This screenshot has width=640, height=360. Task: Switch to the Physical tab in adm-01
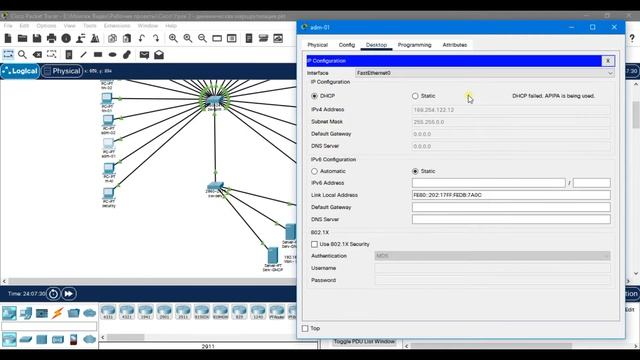tap(318, 45)
